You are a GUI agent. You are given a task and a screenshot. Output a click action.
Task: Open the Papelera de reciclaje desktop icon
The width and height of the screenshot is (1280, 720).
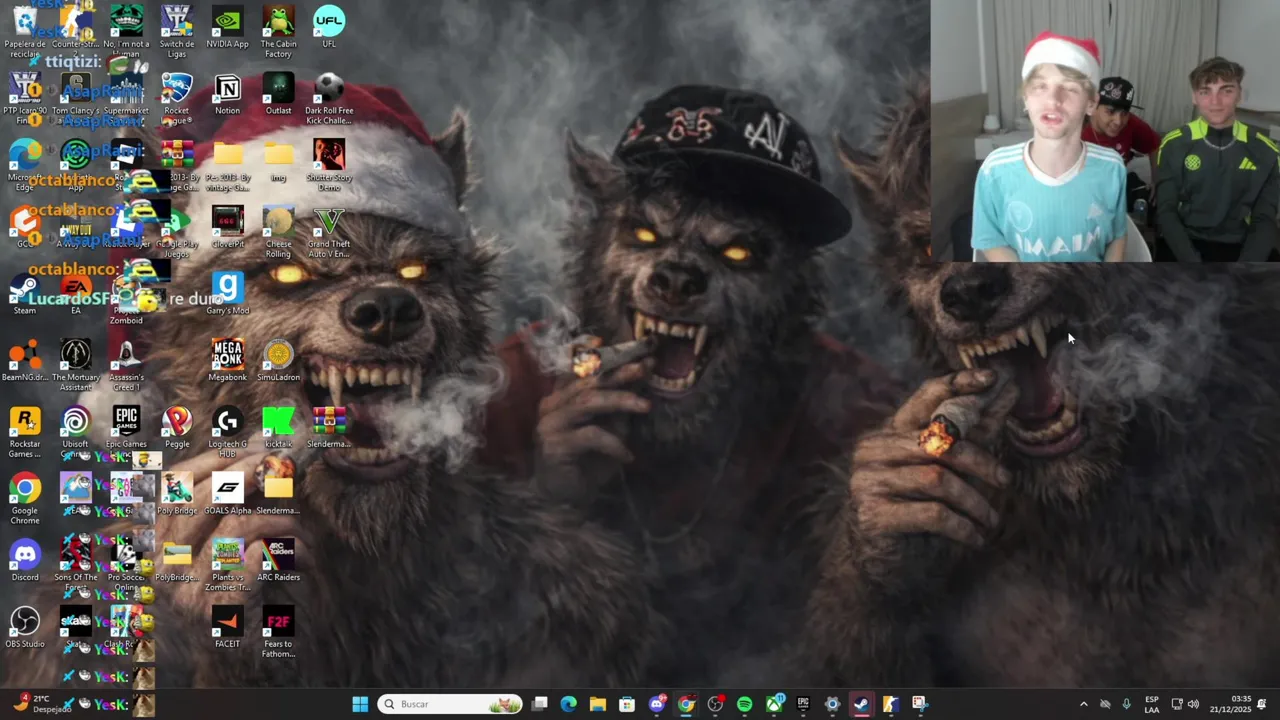pyautogui.click(x=25, y=30)
